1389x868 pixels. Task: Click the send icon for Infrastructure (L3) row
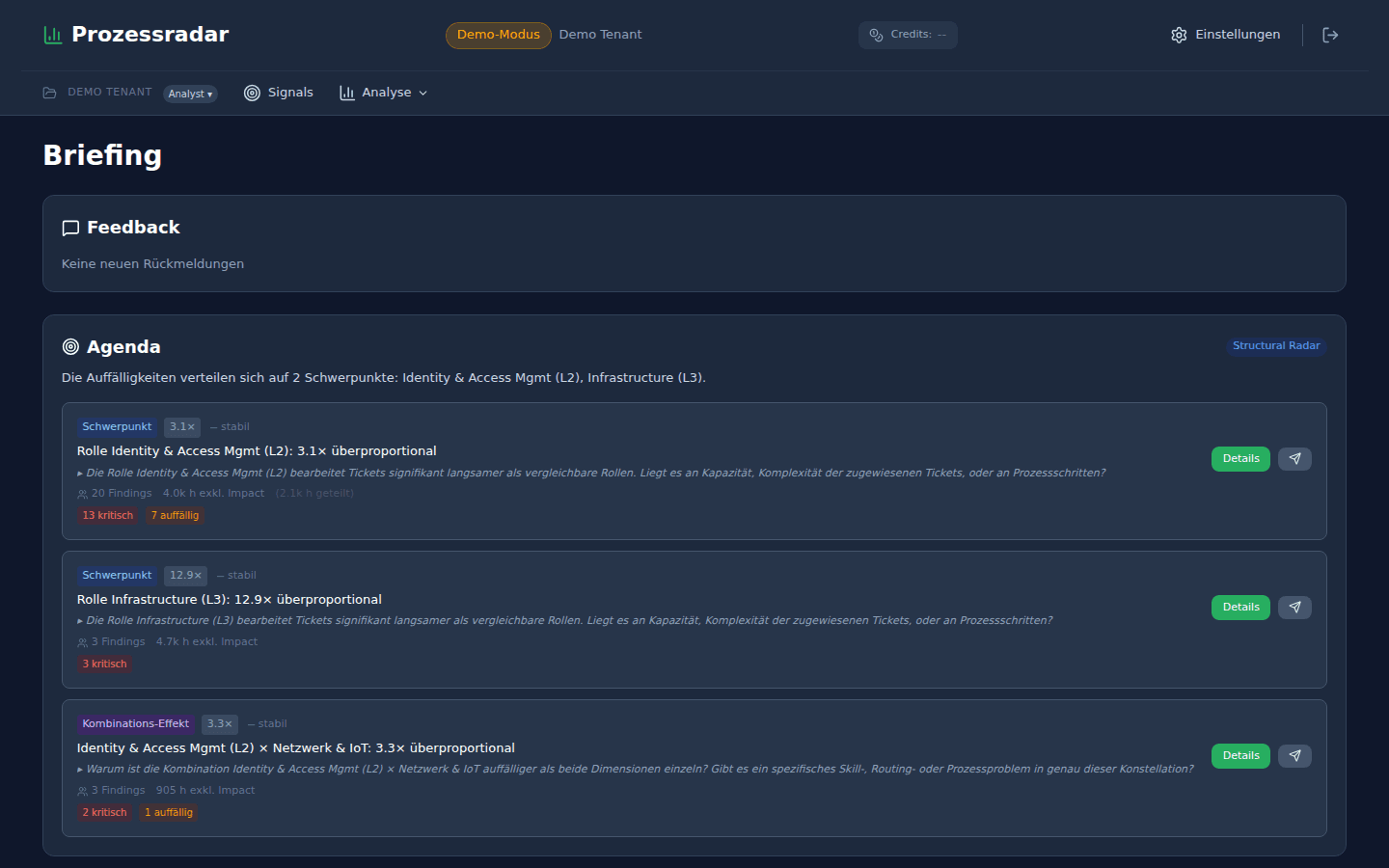(1294, 608)
